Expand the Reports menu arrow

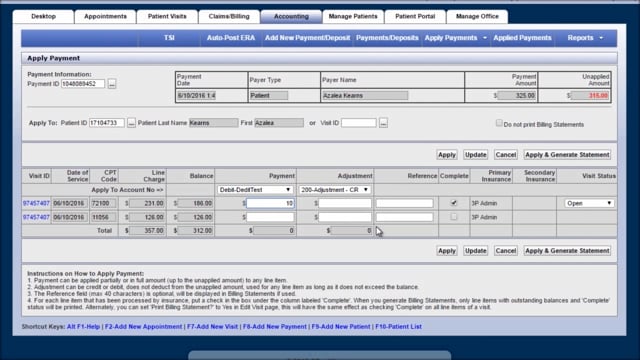(601, 38)
